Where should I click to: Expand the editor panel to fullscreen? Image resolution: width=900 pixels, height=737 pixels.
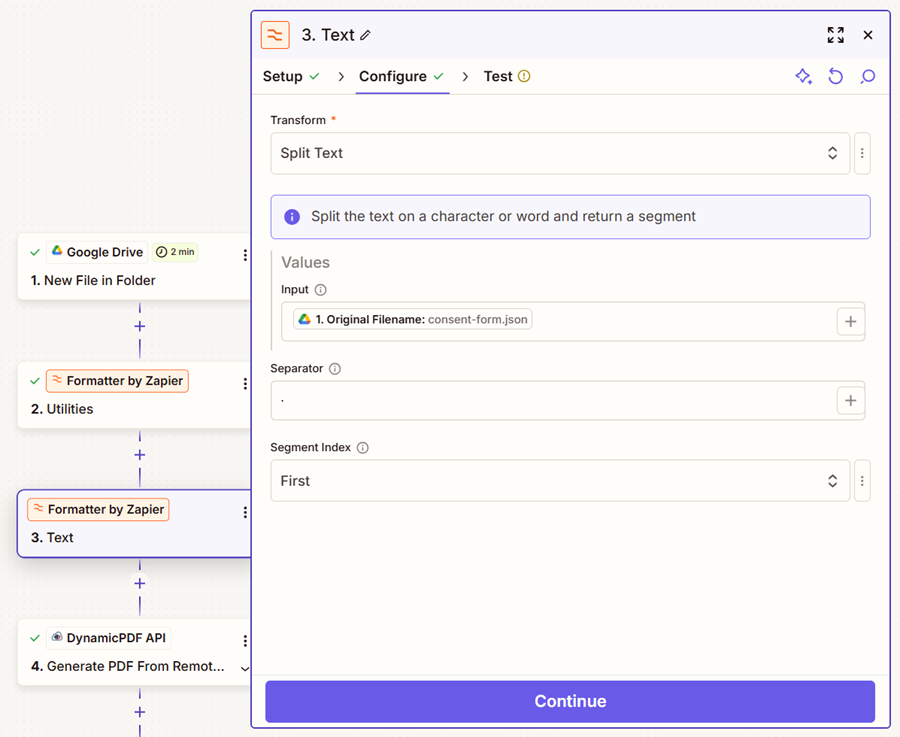(x=835, y=35)
